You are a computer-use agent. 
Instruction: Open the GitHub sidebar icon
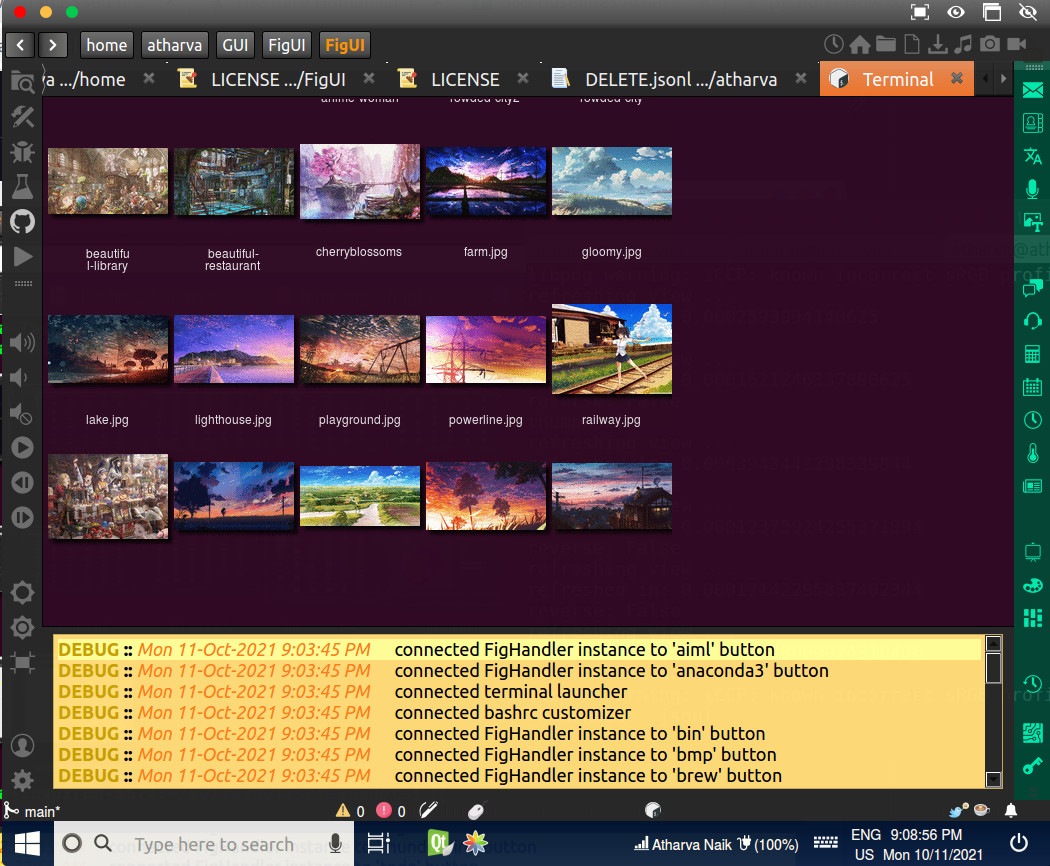pyautogui.click(x=22, y=222)
